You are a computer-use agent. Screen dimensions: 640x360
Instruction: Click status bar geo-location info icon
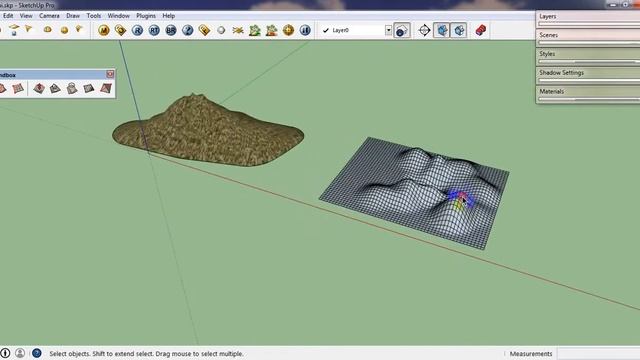(5, 353)
